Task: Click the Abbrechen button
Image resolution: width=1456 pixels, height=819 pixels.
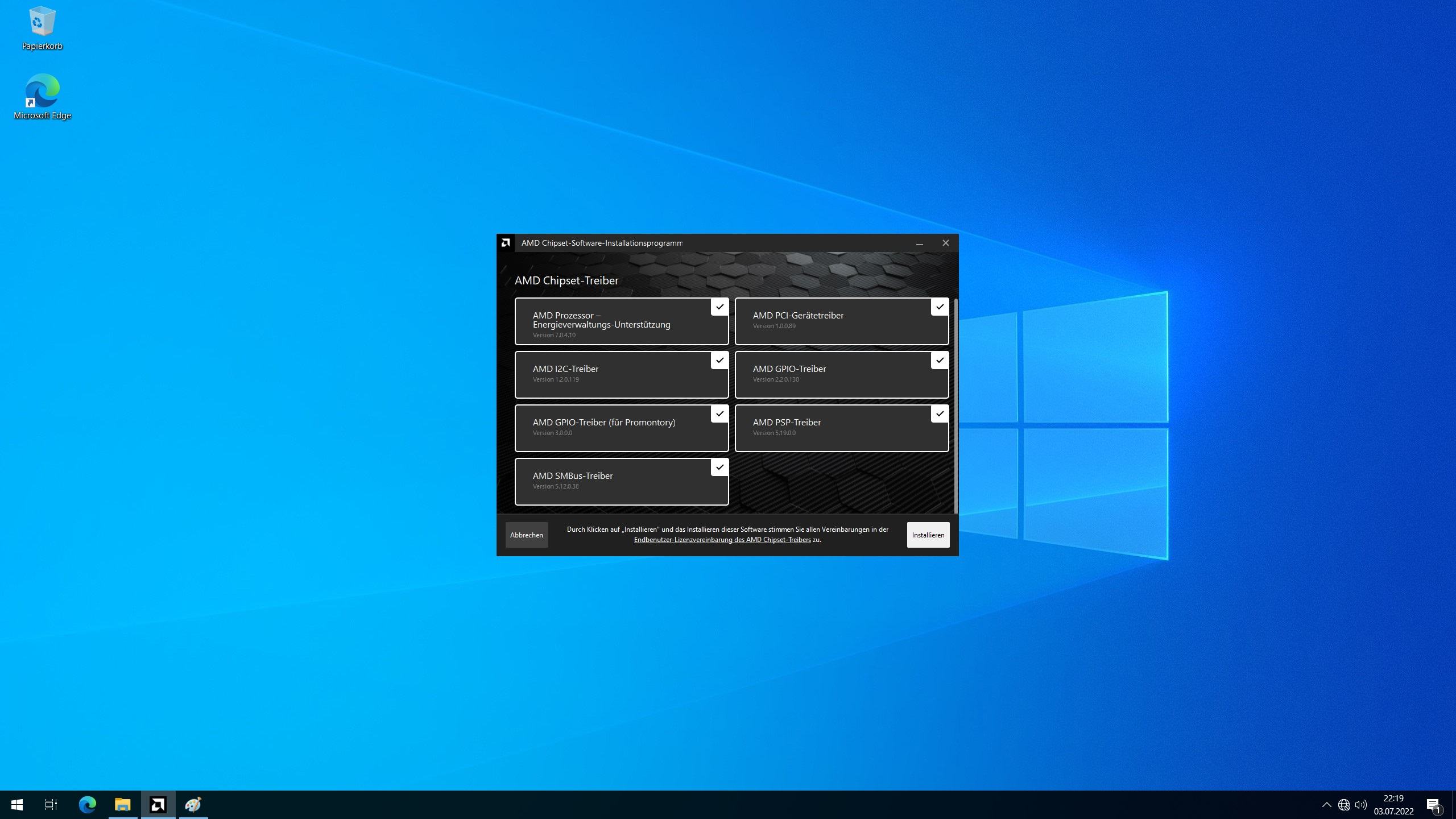Action: coord(526,535)
